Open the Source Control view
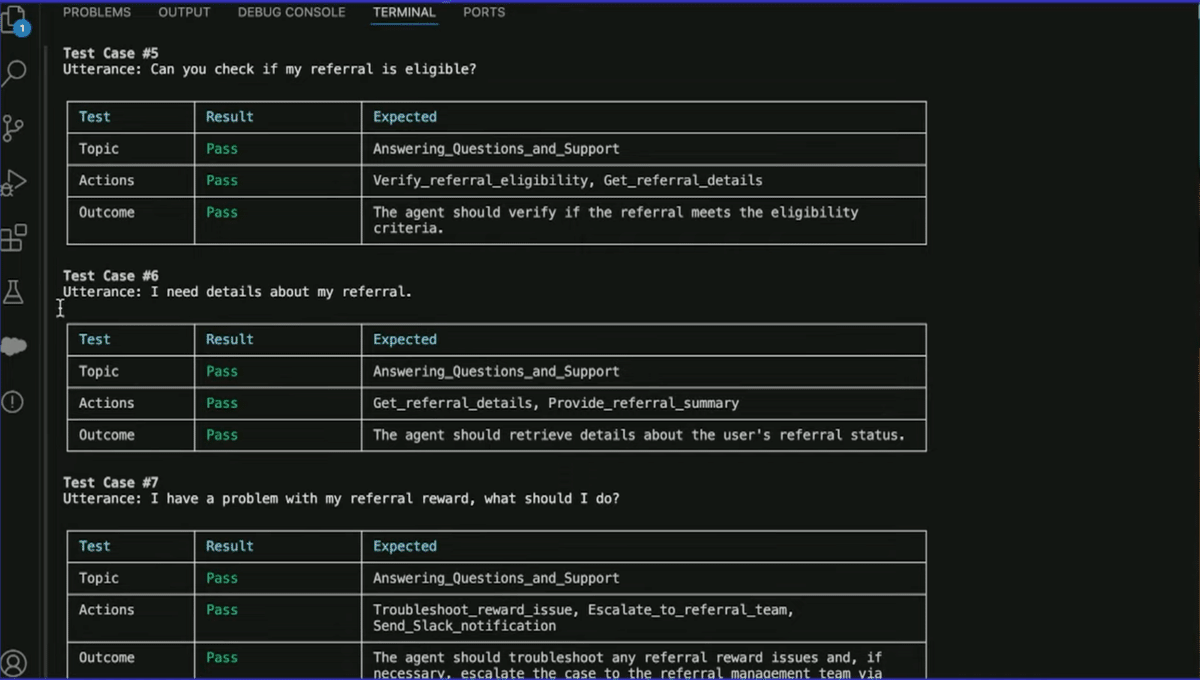 pyautogui.click(x=14, y=128)
